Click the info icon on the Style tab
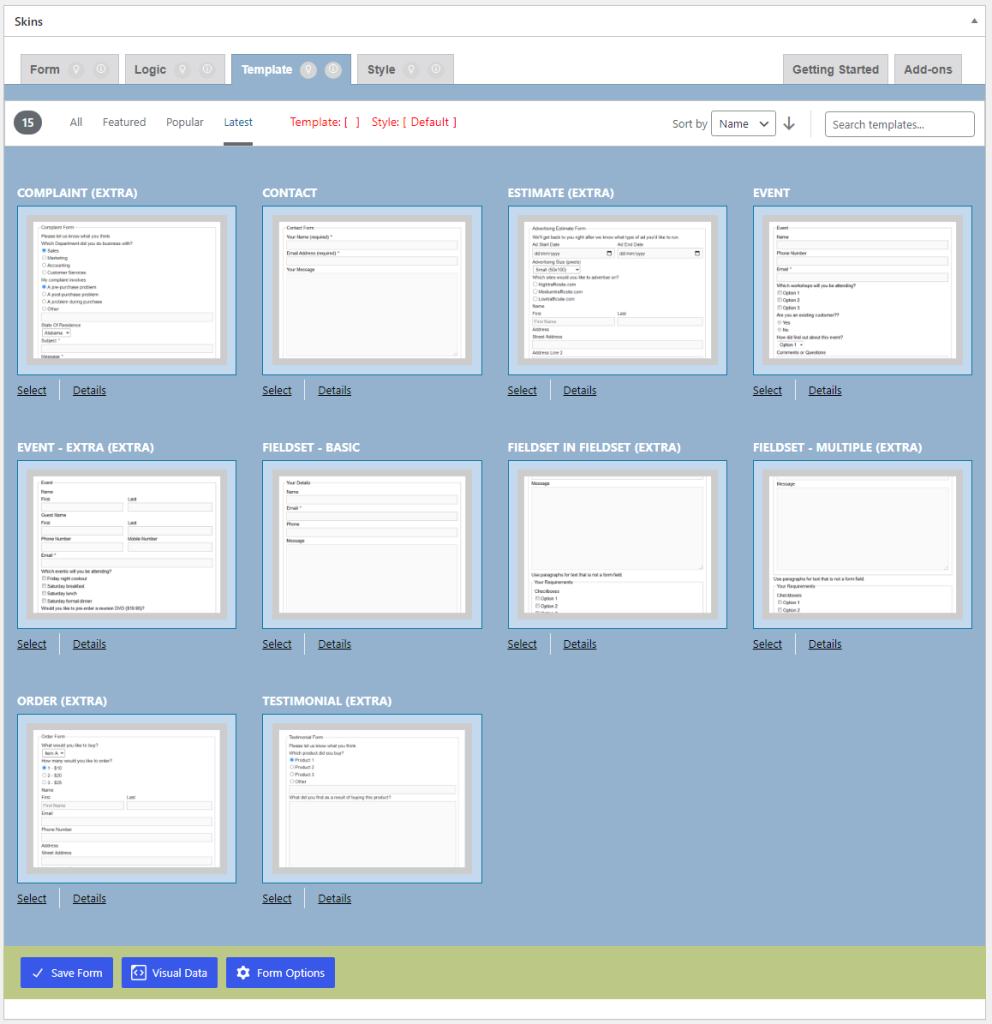 point(436,69)
